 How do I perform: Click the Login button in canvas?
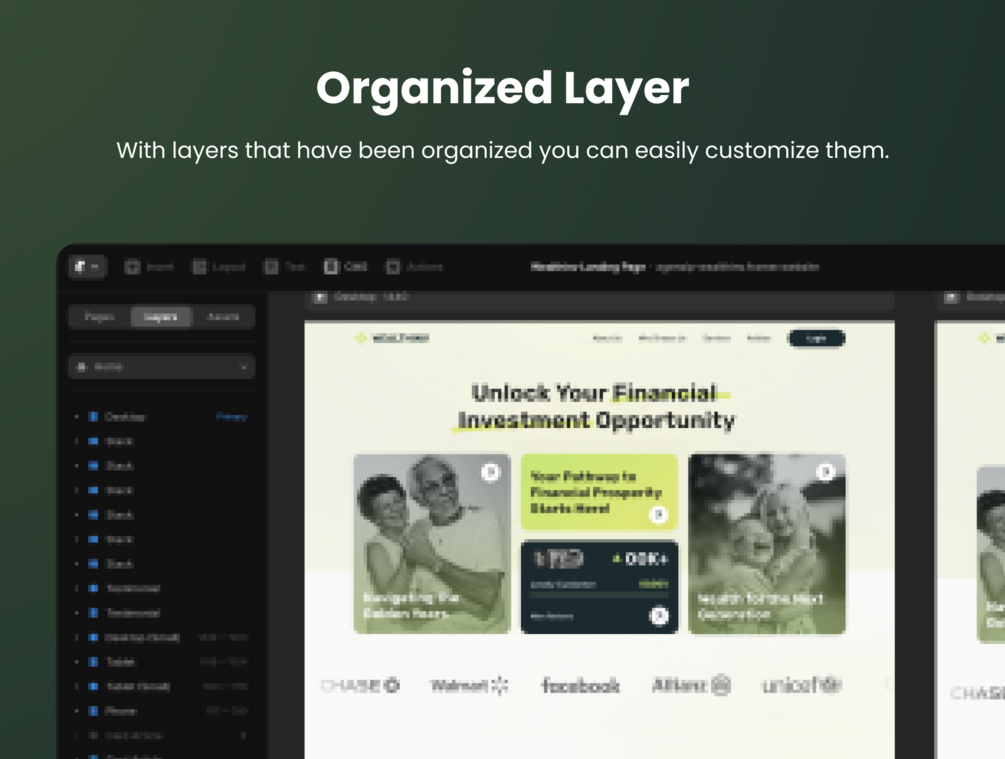click(816, 338)
